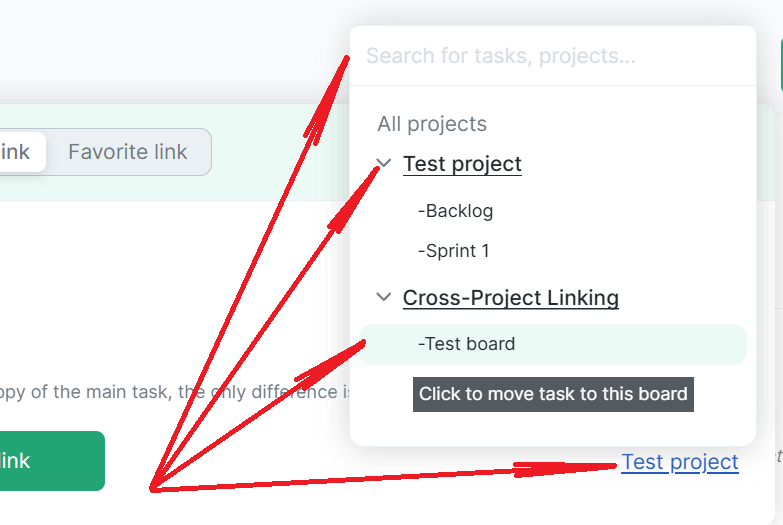
Task: Click the description text about the main task
Action: [170, 392]
